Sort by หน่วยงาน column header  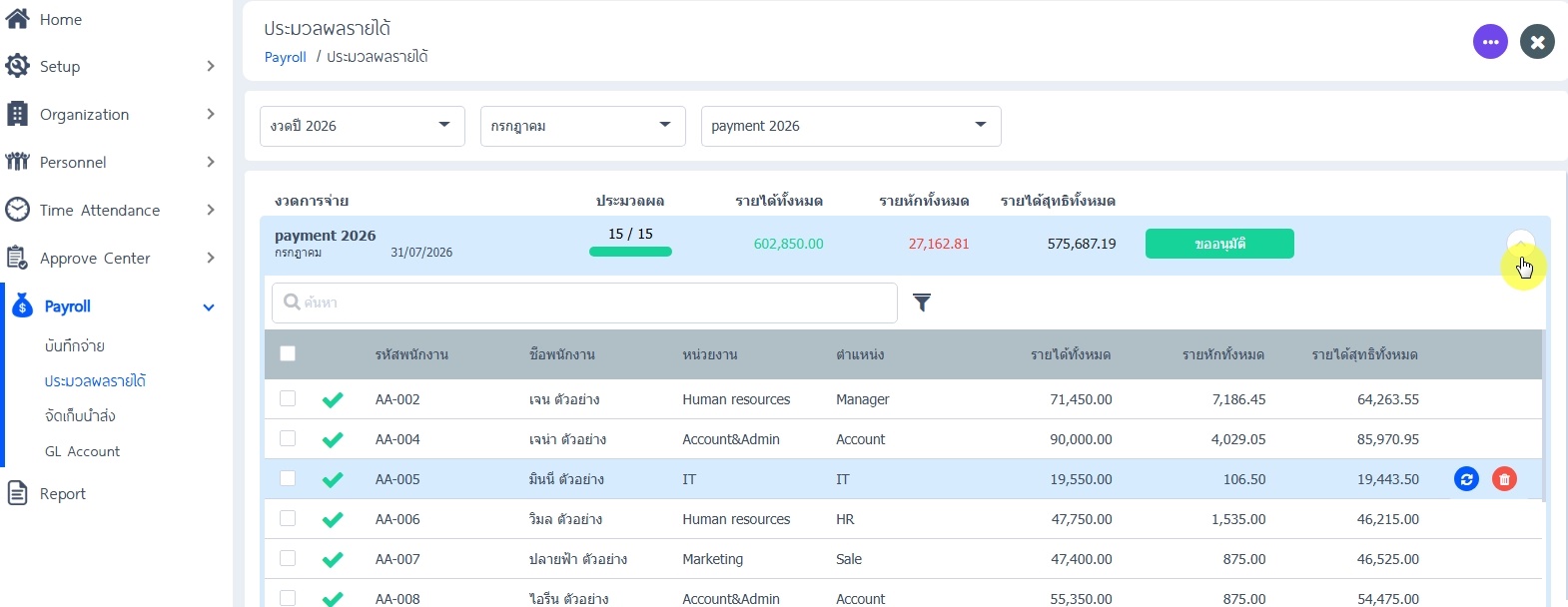point(710,354)
